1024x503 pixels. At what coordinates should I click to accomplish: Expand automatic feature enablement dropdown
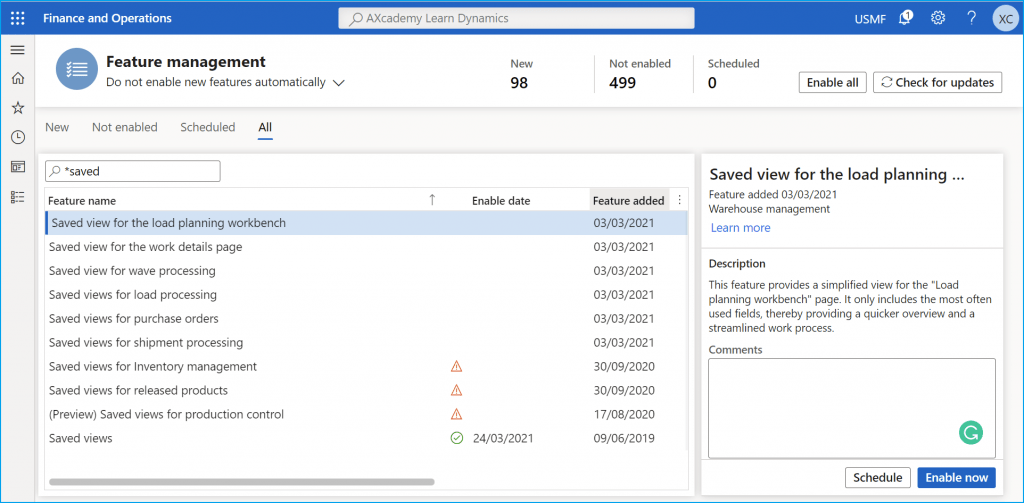338,82
